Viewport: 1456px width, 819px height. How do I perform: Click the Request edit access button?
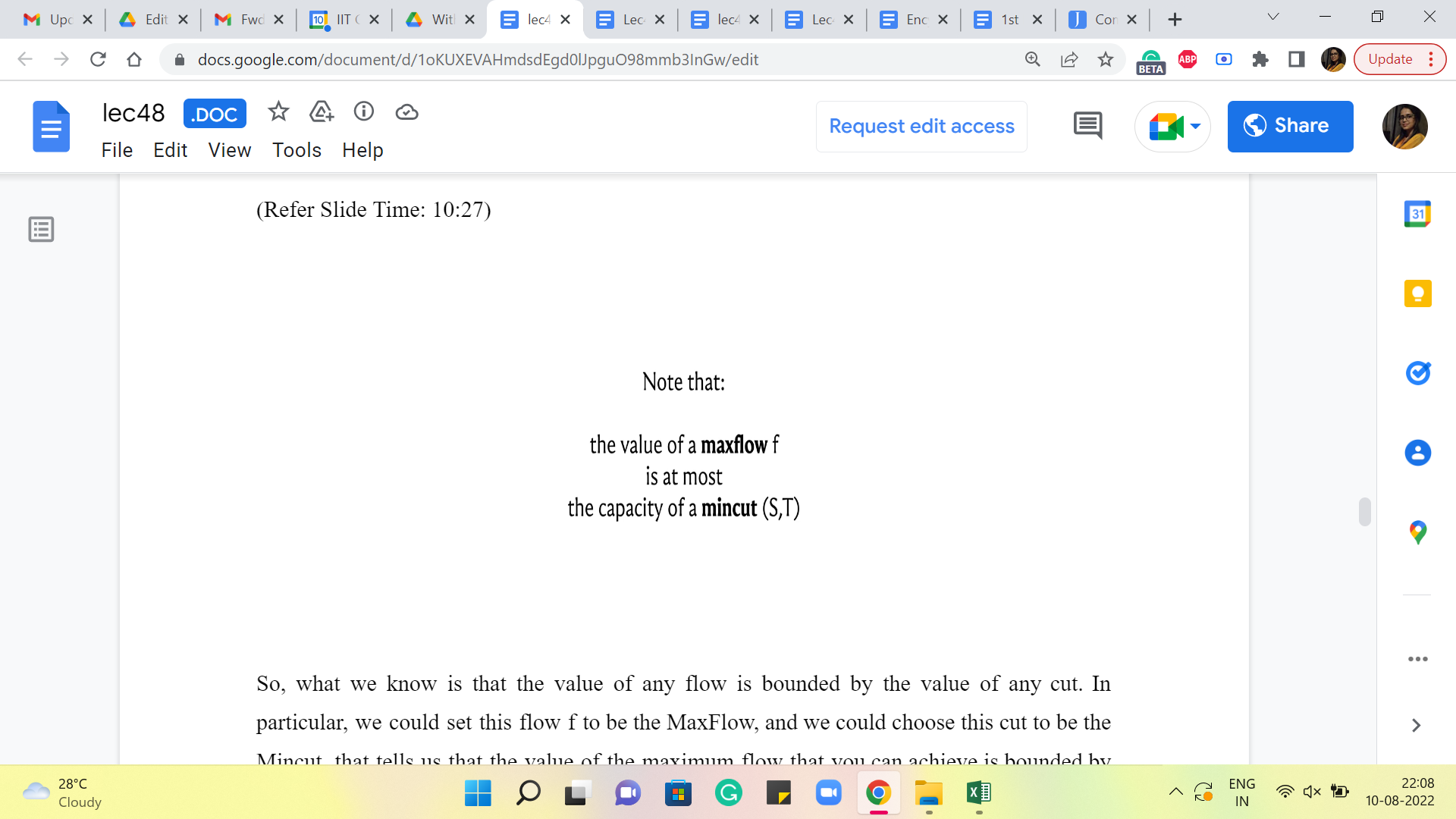click(921, 126)
